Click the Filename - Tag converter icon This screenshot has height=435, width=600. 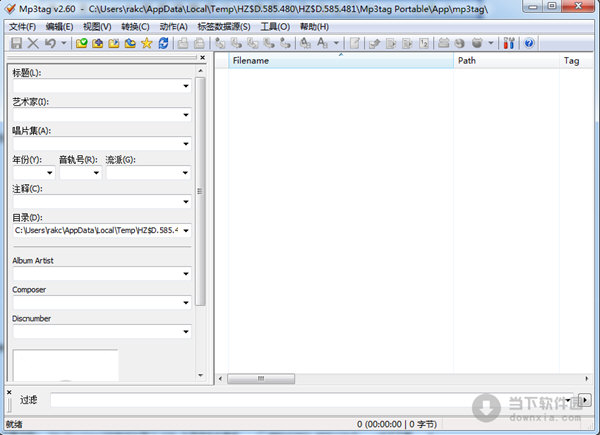pos(236,43)
